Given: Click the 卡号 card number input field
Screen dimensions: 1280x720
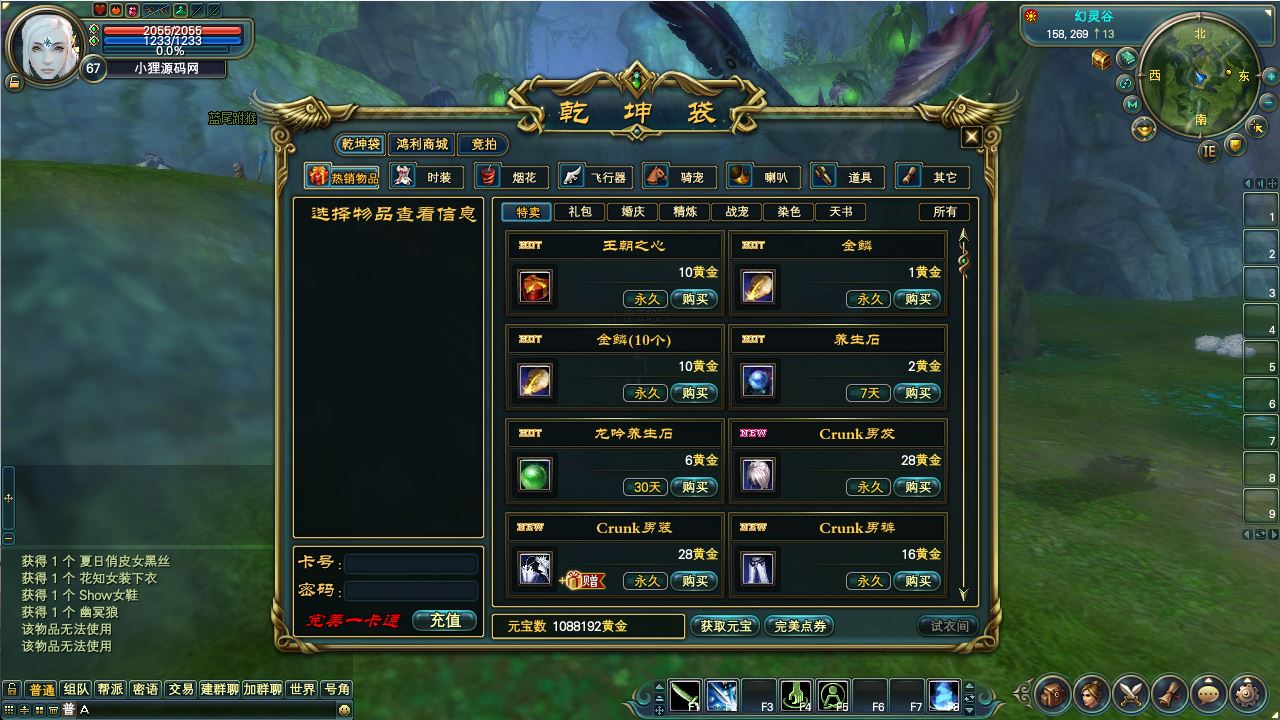Looking at the screenshot, I should click(x=411, y=564).
